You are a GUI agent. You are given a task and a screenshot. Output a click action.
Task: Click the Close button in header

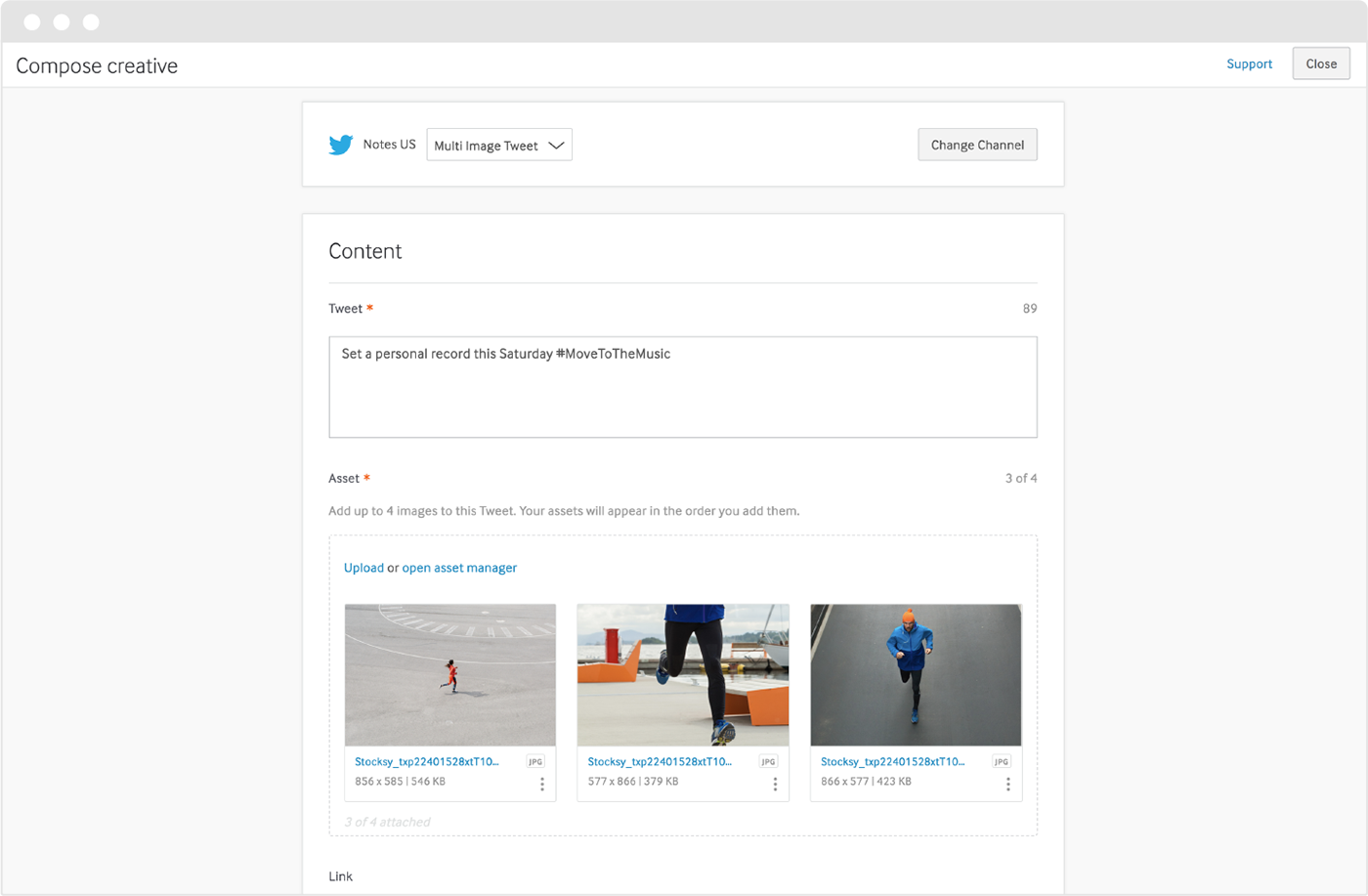1321,64
